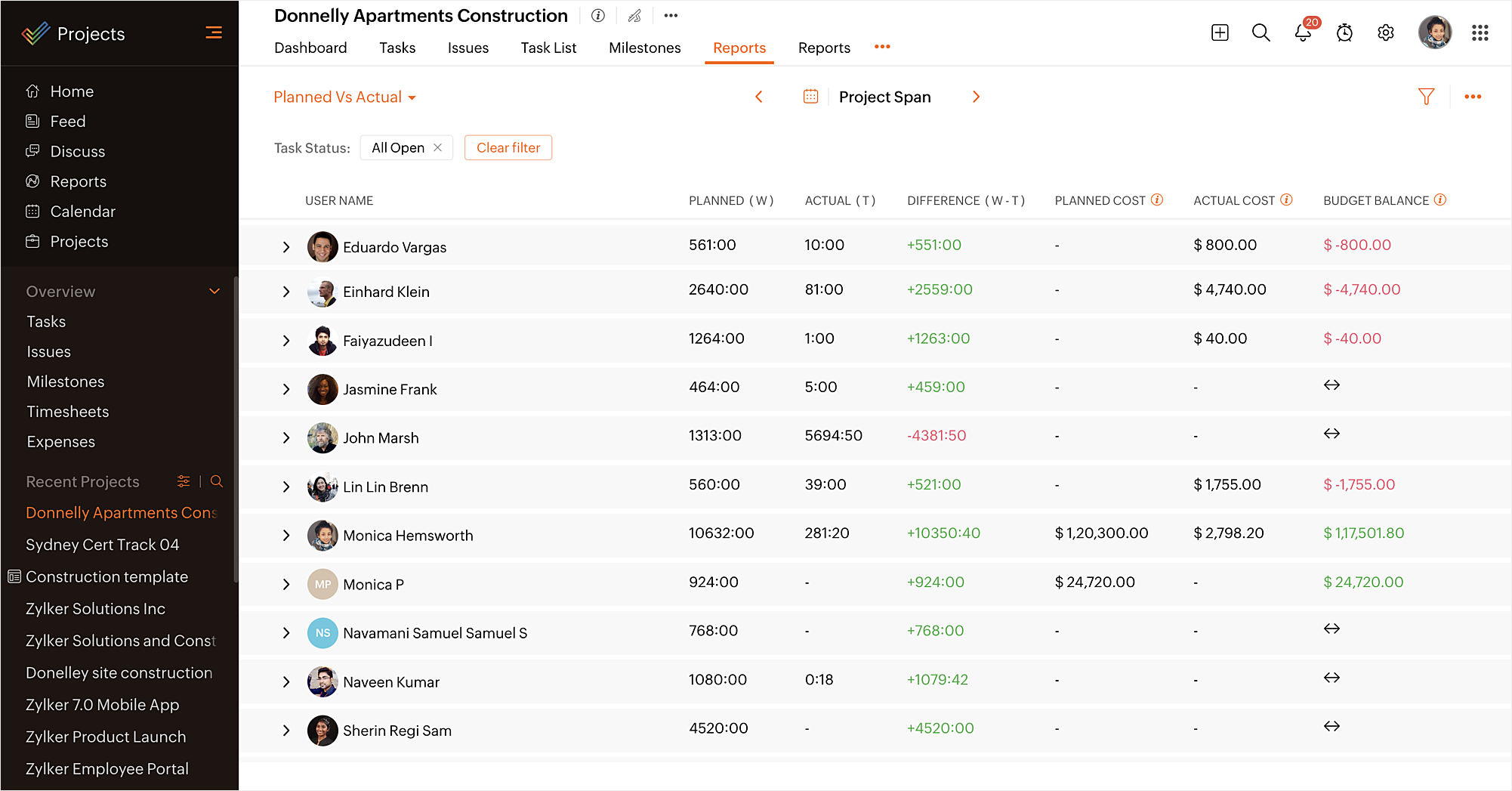1512x791 pixels.
Task: Open the apps grid launcher icon
Action: pos(1480,32)
